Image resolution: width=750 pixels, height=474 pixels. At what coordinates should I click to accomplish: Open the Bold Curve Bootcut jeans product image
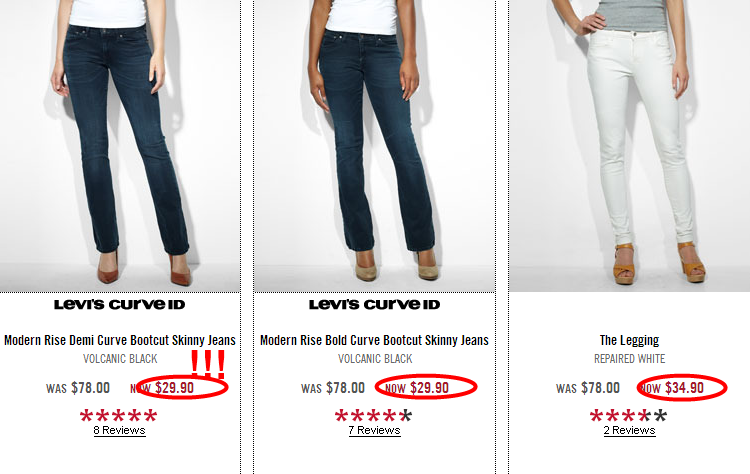pos(375,146)
